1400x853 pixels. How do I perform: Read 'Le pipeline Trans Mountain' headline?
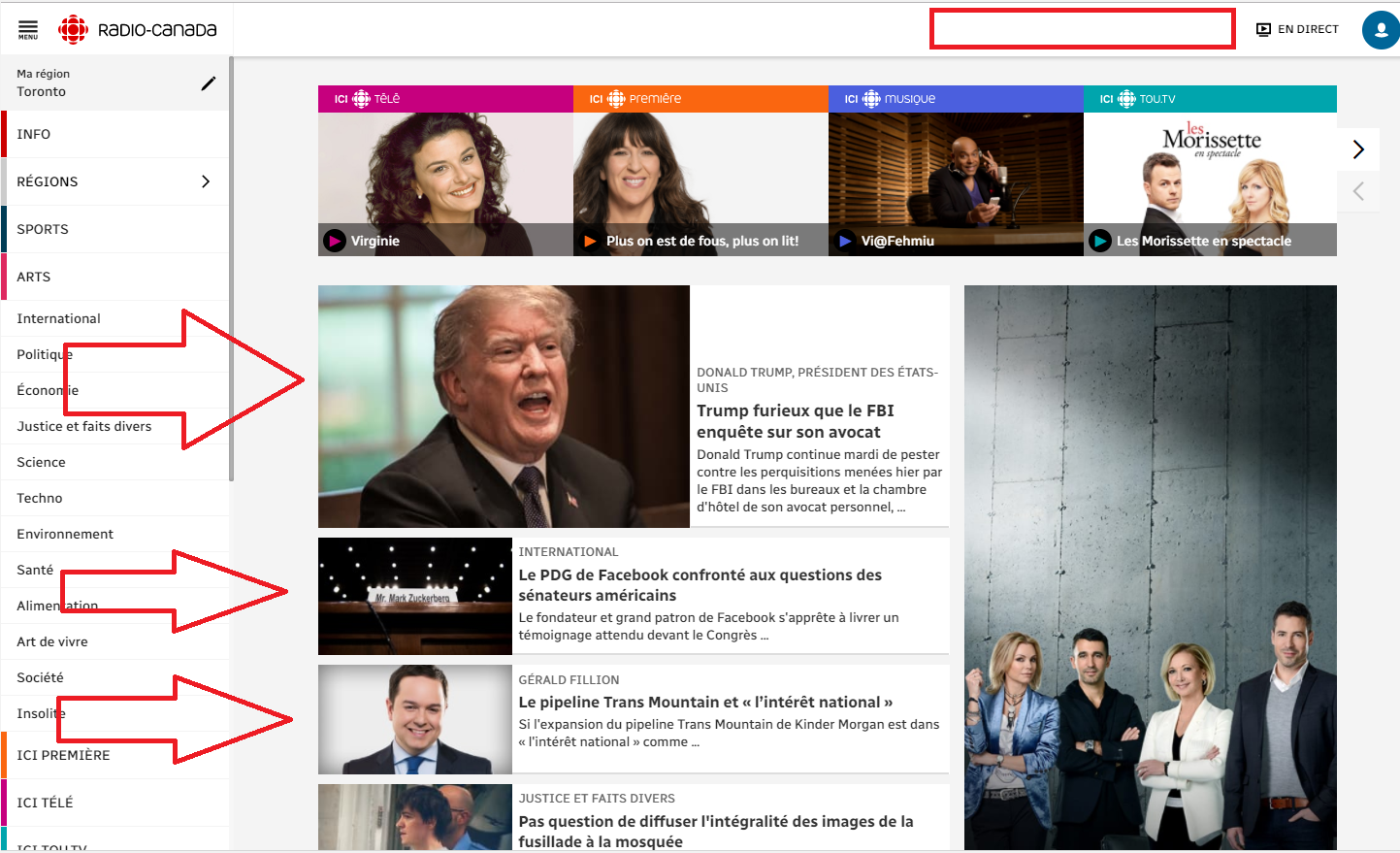pyautogui.click(x=705, y=702)
